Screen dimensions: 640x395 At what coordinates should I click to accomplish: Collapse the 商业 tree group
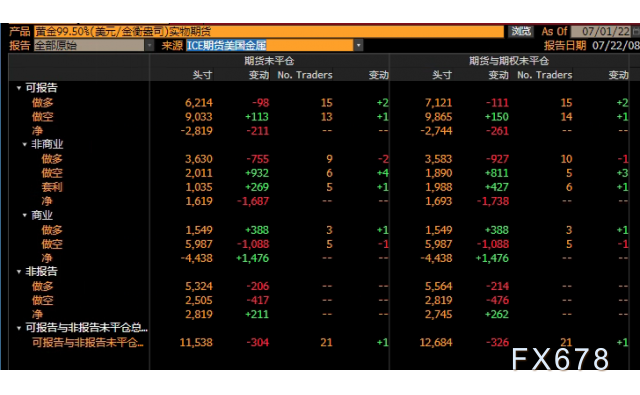[24, 215]
